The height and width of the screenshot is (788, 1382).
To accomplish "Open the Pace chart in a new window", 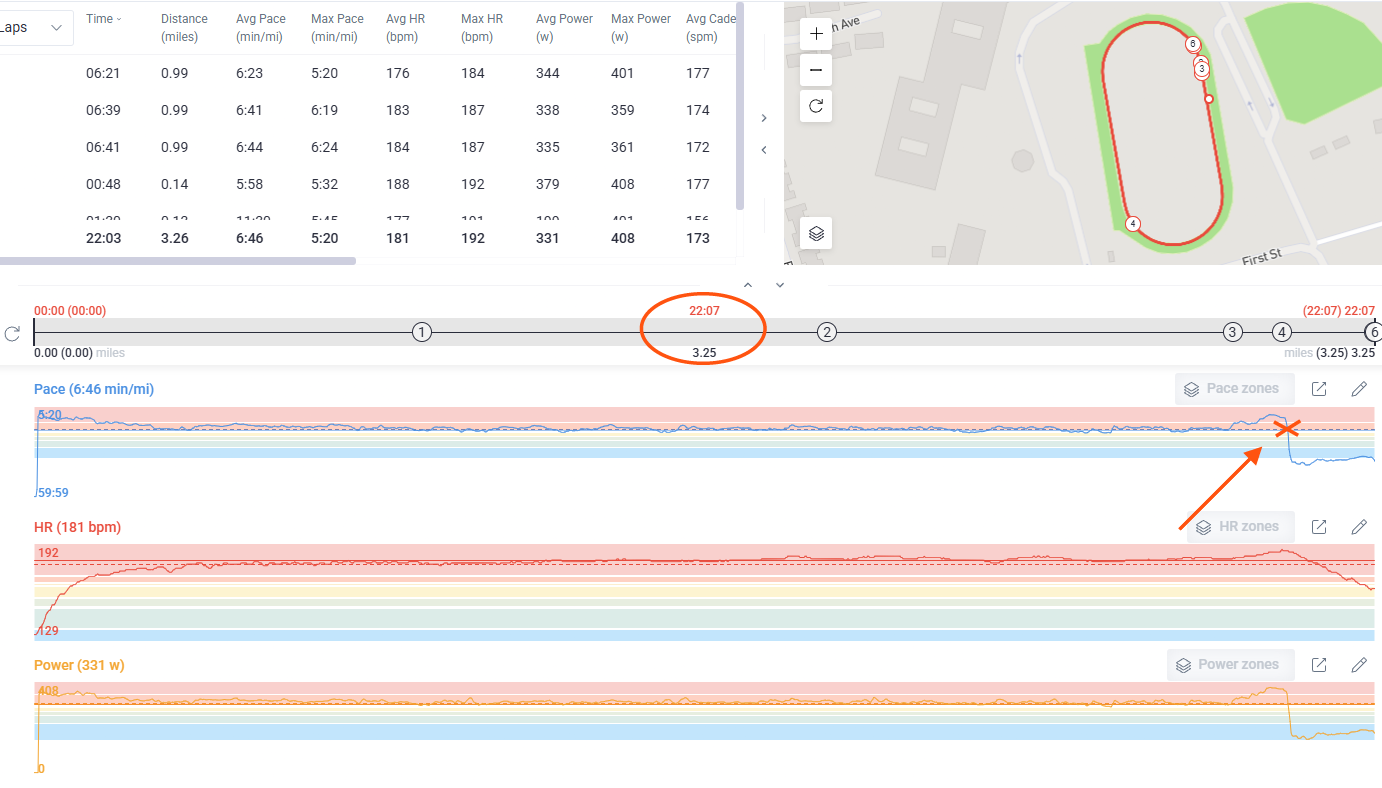I will (x=1318, y=388).
